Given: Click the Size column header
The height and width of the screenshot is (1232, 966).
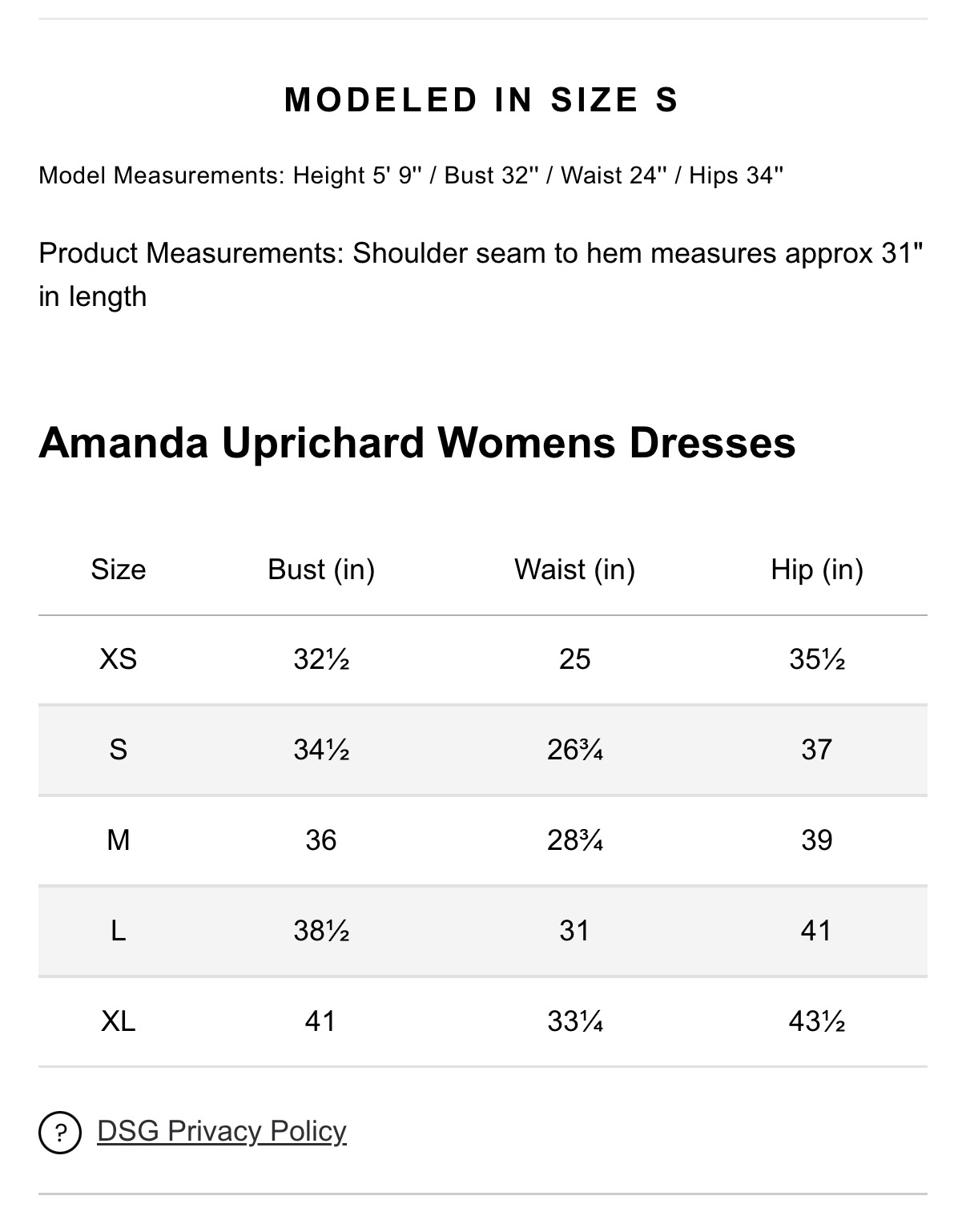Looking at the screenshot, I should (x=119, y=570).
